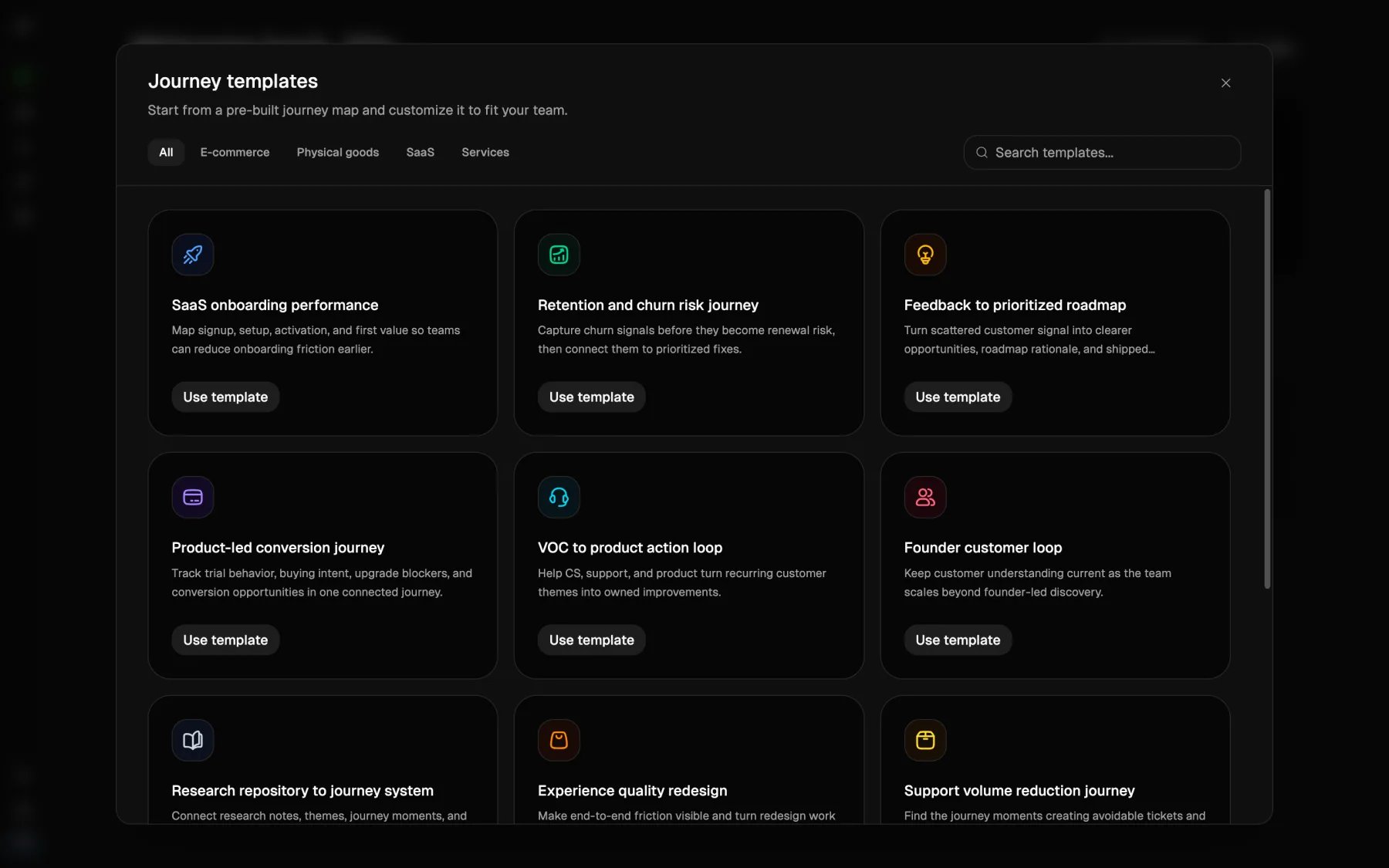
Task: Click the templates list scrollbar
Action: [x=1267, y=389]
